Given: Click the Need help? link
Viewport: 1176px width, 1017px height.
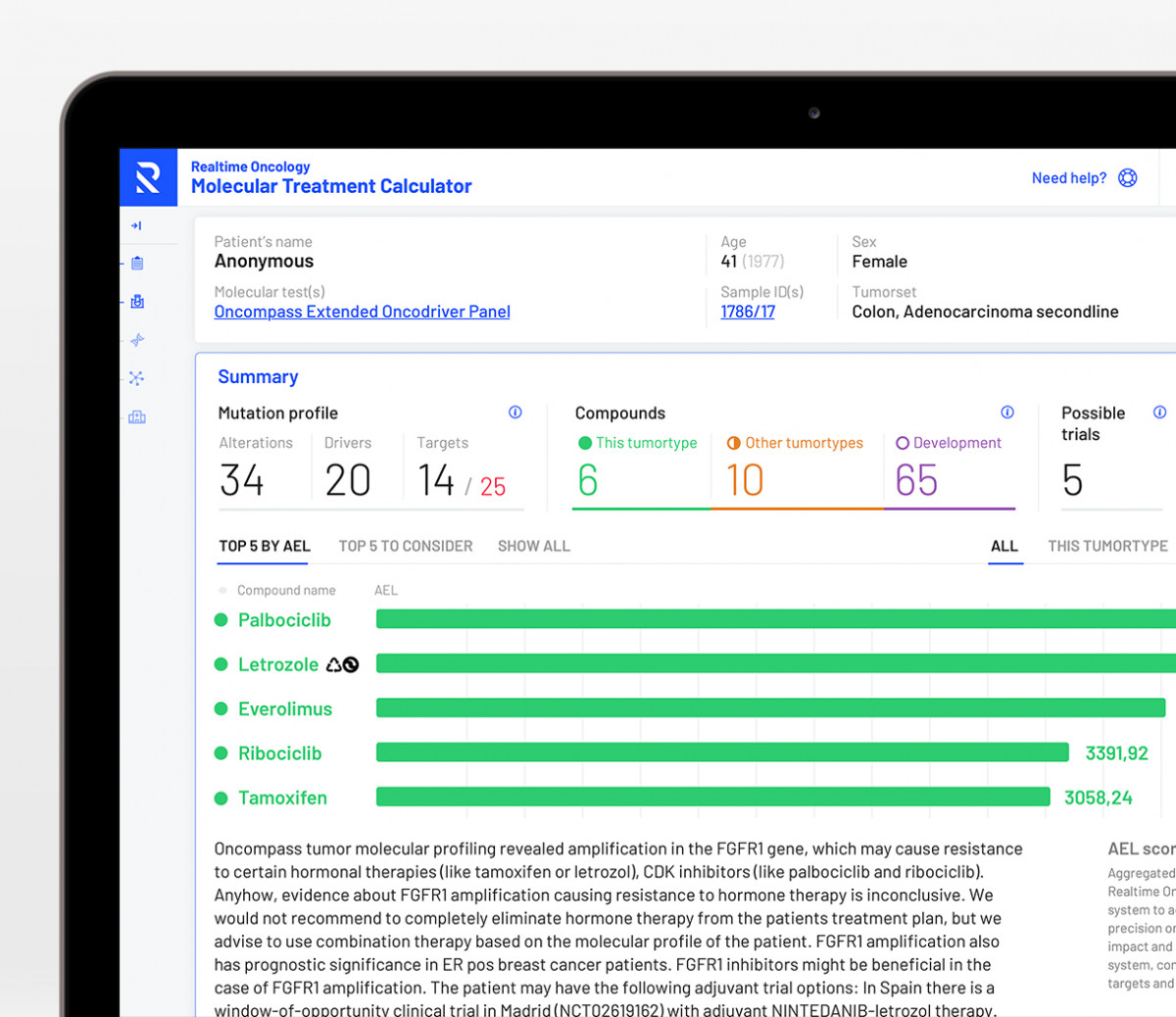Looking at the screenshot, I should tap(1068, 178).
